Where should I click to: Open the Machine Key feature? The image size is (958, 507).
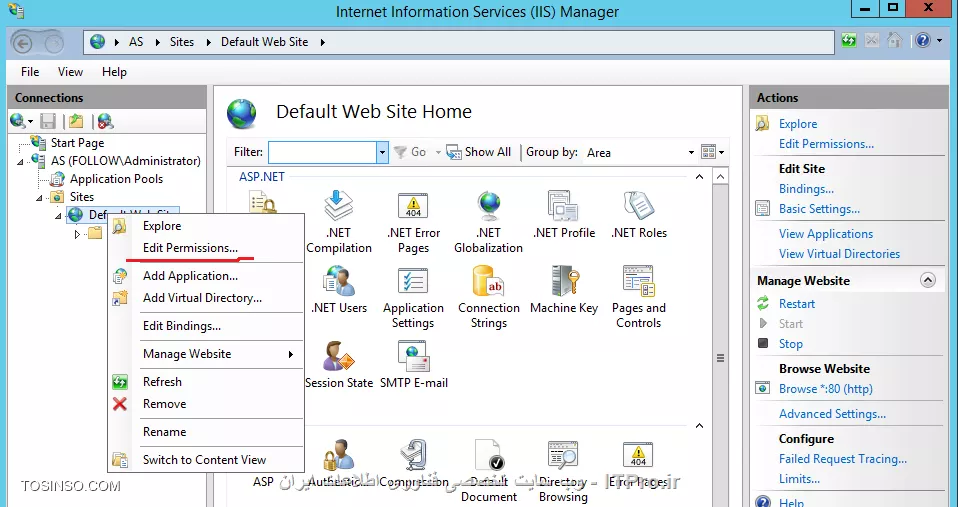pyautogui.click(x=563, y=290)
